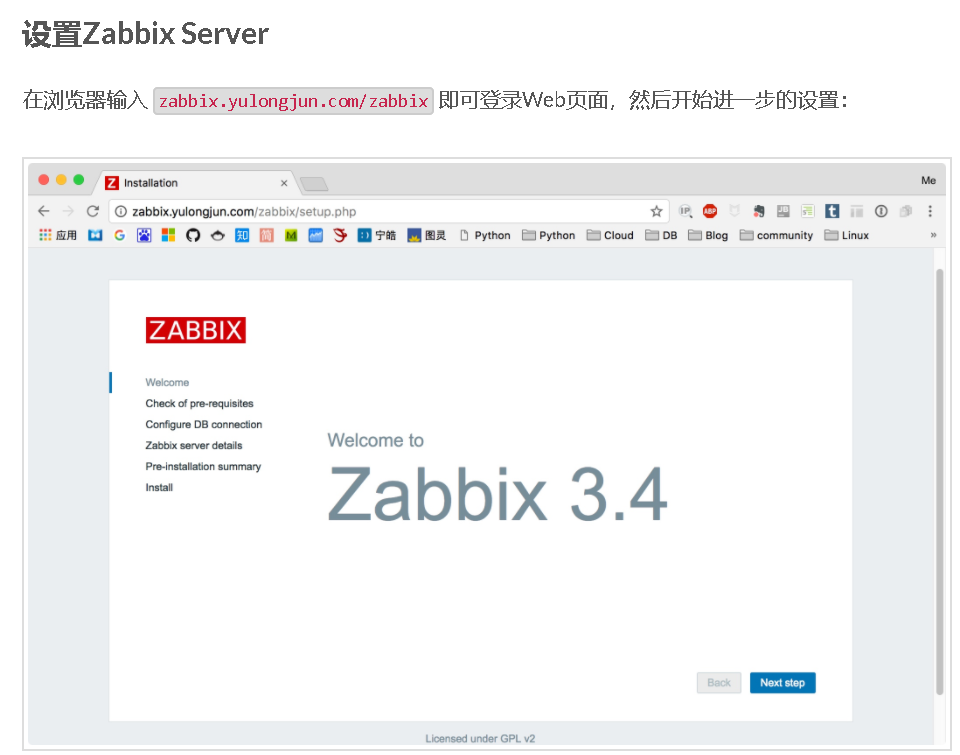Click the Next step button
Image resolution: width=960 pixels, height=755 pixels.
tap(782, 683)
